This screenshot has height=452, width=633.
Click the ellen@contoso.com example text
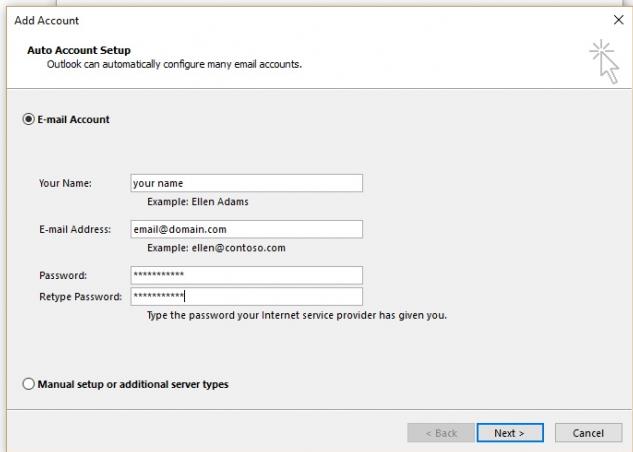coord(239,247)
